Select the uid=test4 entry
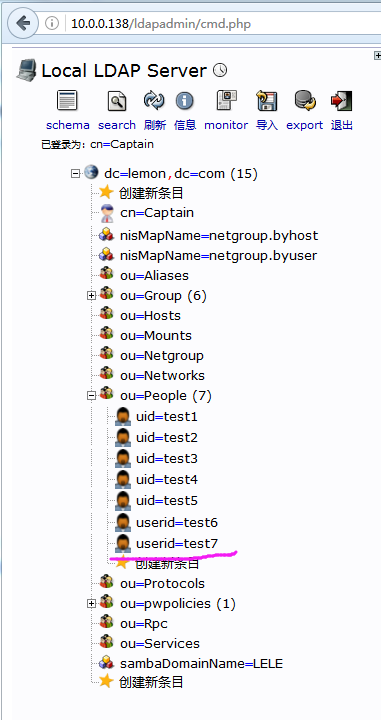This screenshot has height=720, width=381. (167, 480)
